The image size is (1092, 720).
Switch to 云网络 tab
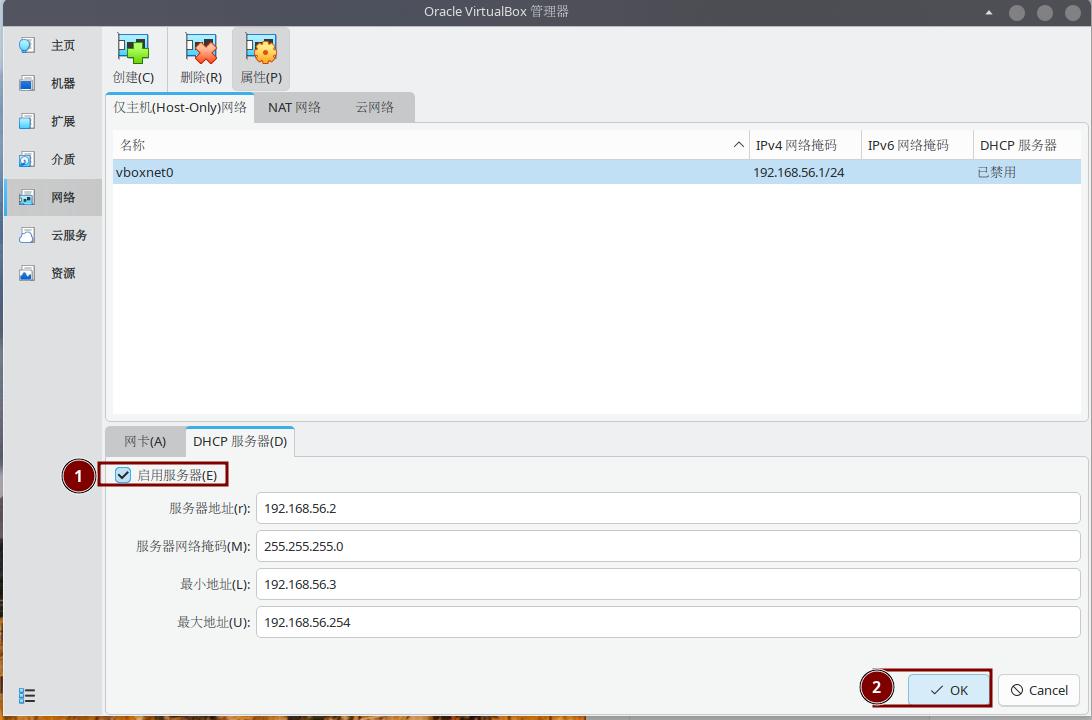coord(375,107)
